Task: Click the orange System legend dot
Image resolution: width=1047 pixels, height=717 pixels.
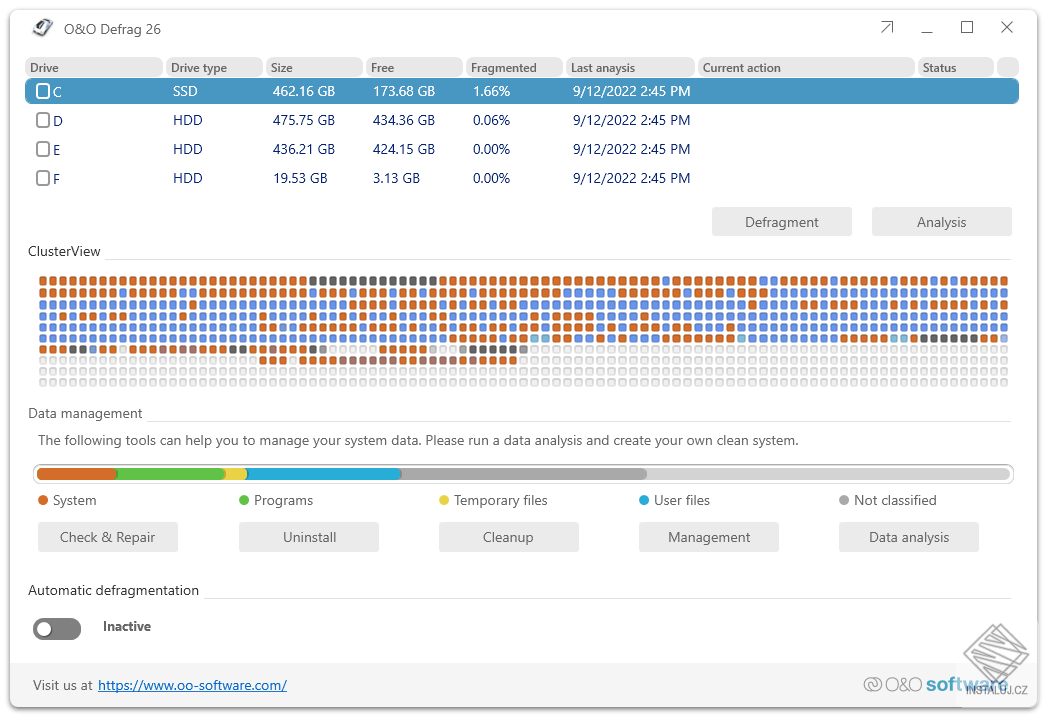Action: click(43, 500)
